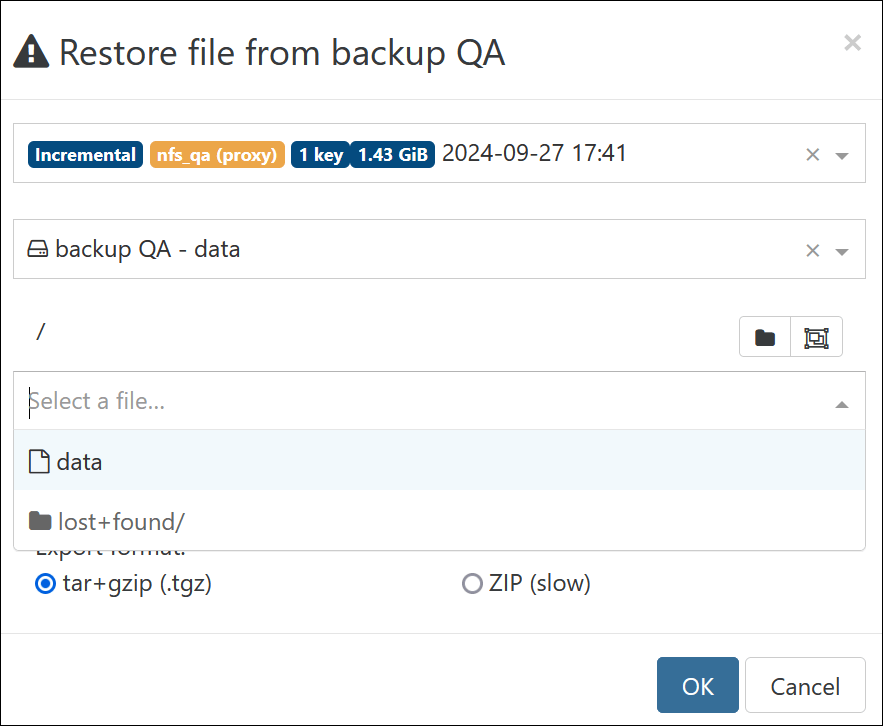Viewport: 883px width, 726px height.
Task: Click the folder icon button beside path
Action: pyautogui.click(x=765, y=337)
